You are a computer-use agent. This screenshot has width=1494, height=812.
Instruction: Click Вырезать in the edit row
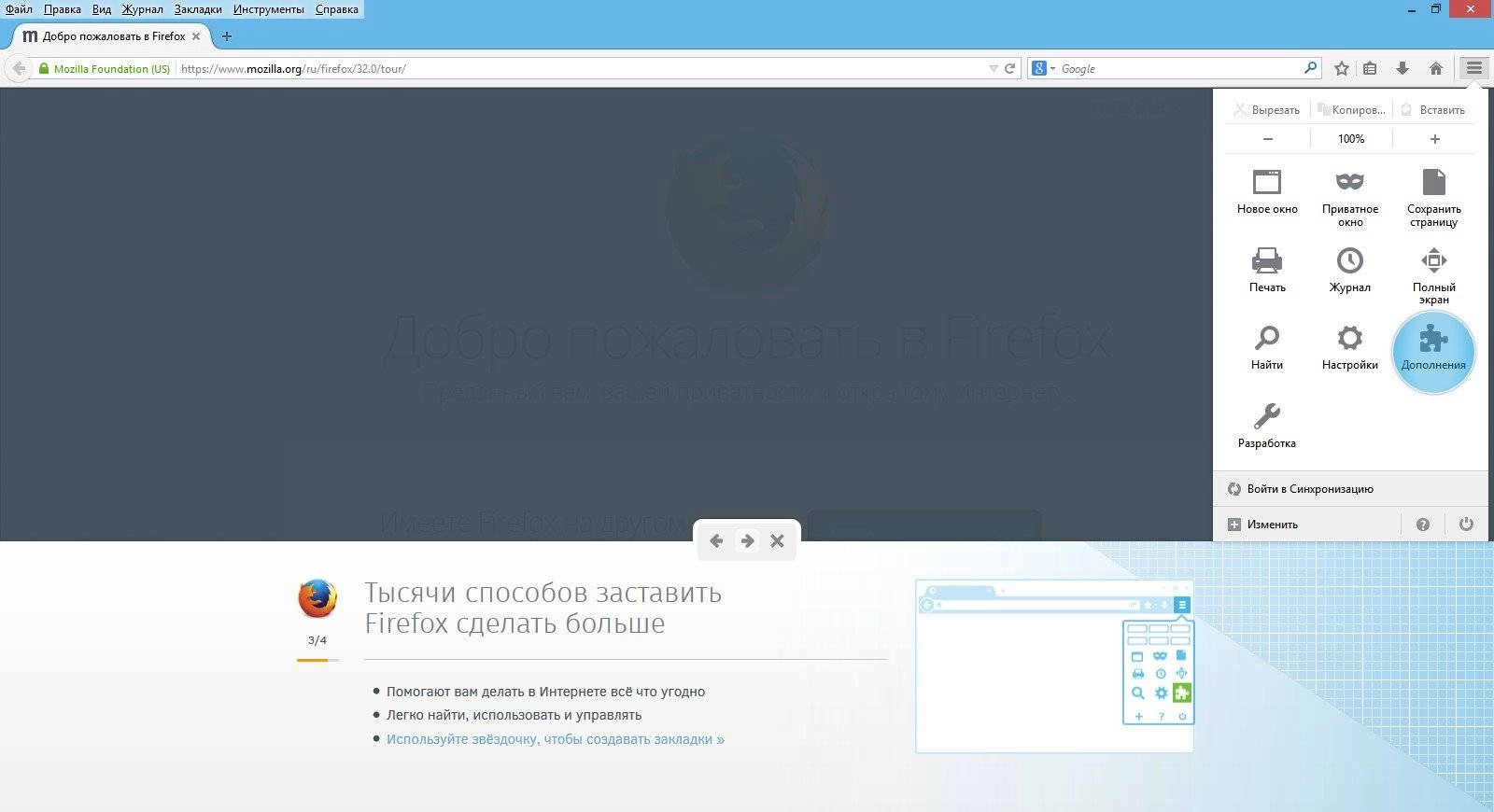(x=1267, y=110)
